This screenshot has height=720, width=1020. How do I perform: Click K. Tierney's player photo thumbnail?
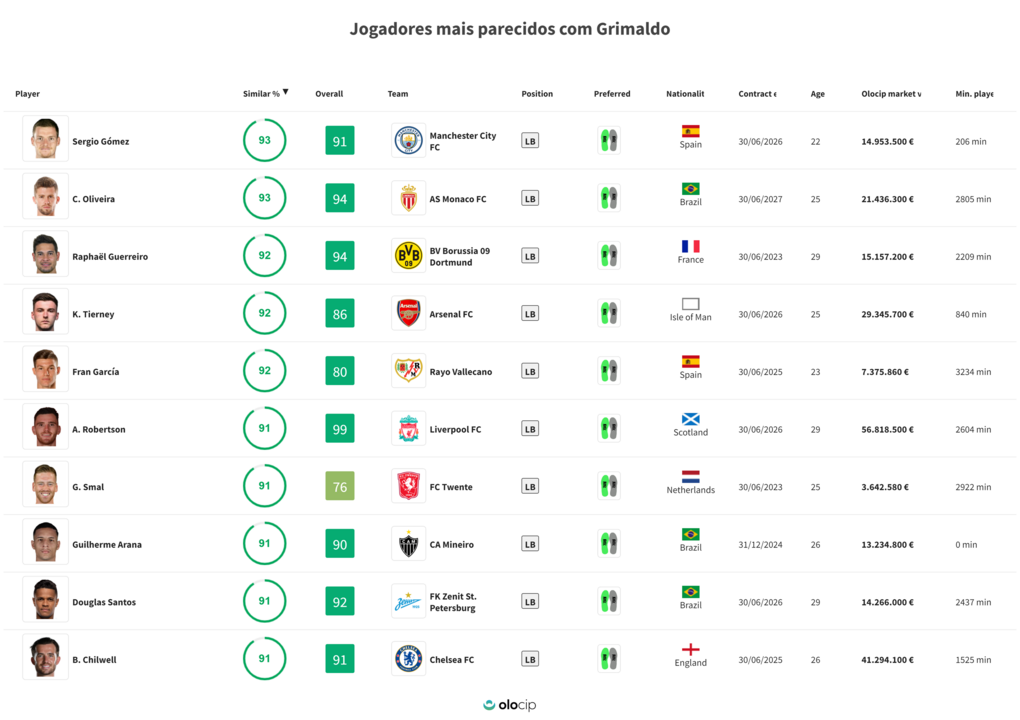46,313
